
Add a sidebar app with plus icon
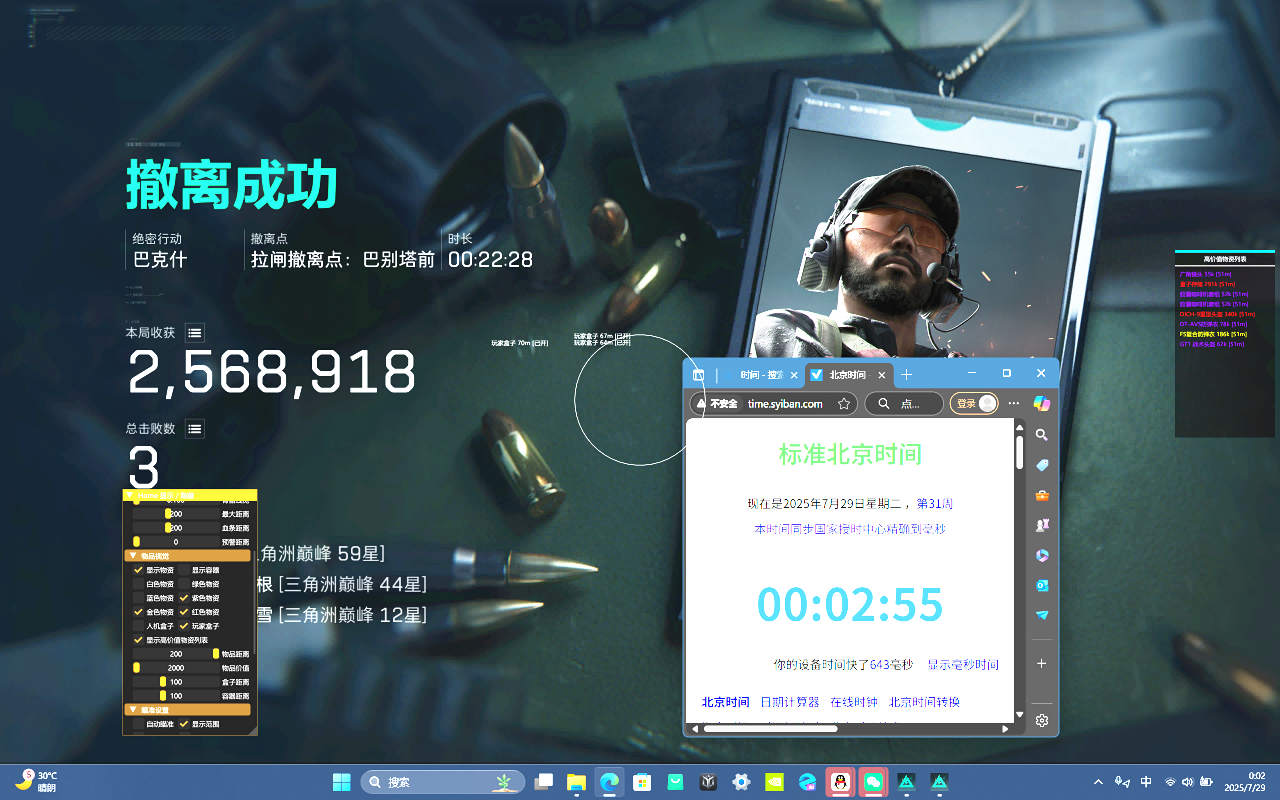tap(1041, 663)
